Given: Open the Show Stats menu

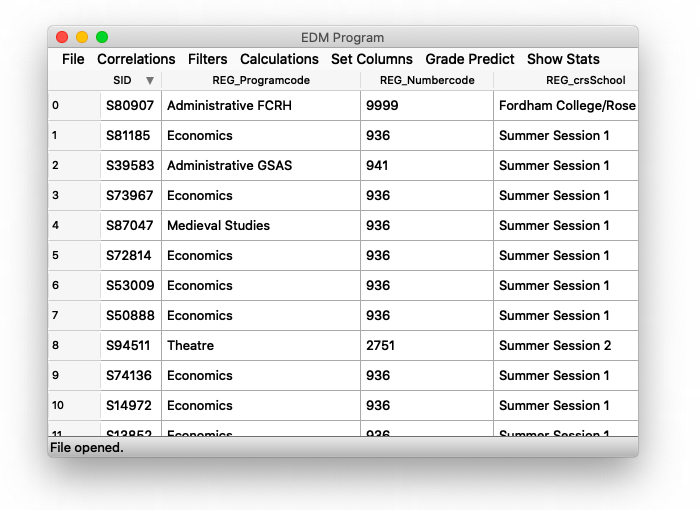Looking at the screenshot, I should 563,59.
